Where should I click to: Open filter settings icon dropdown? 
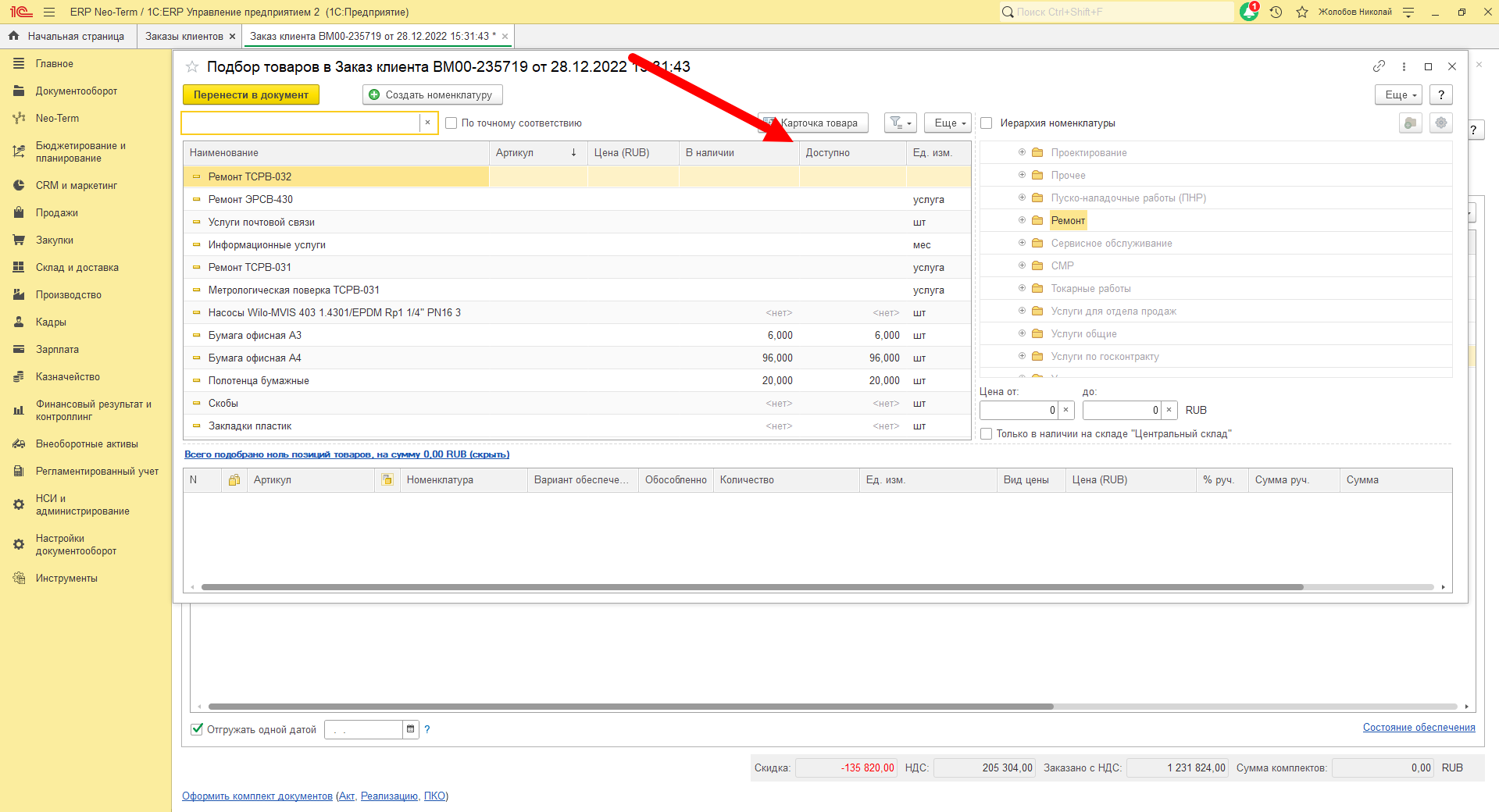click(901, 123)
